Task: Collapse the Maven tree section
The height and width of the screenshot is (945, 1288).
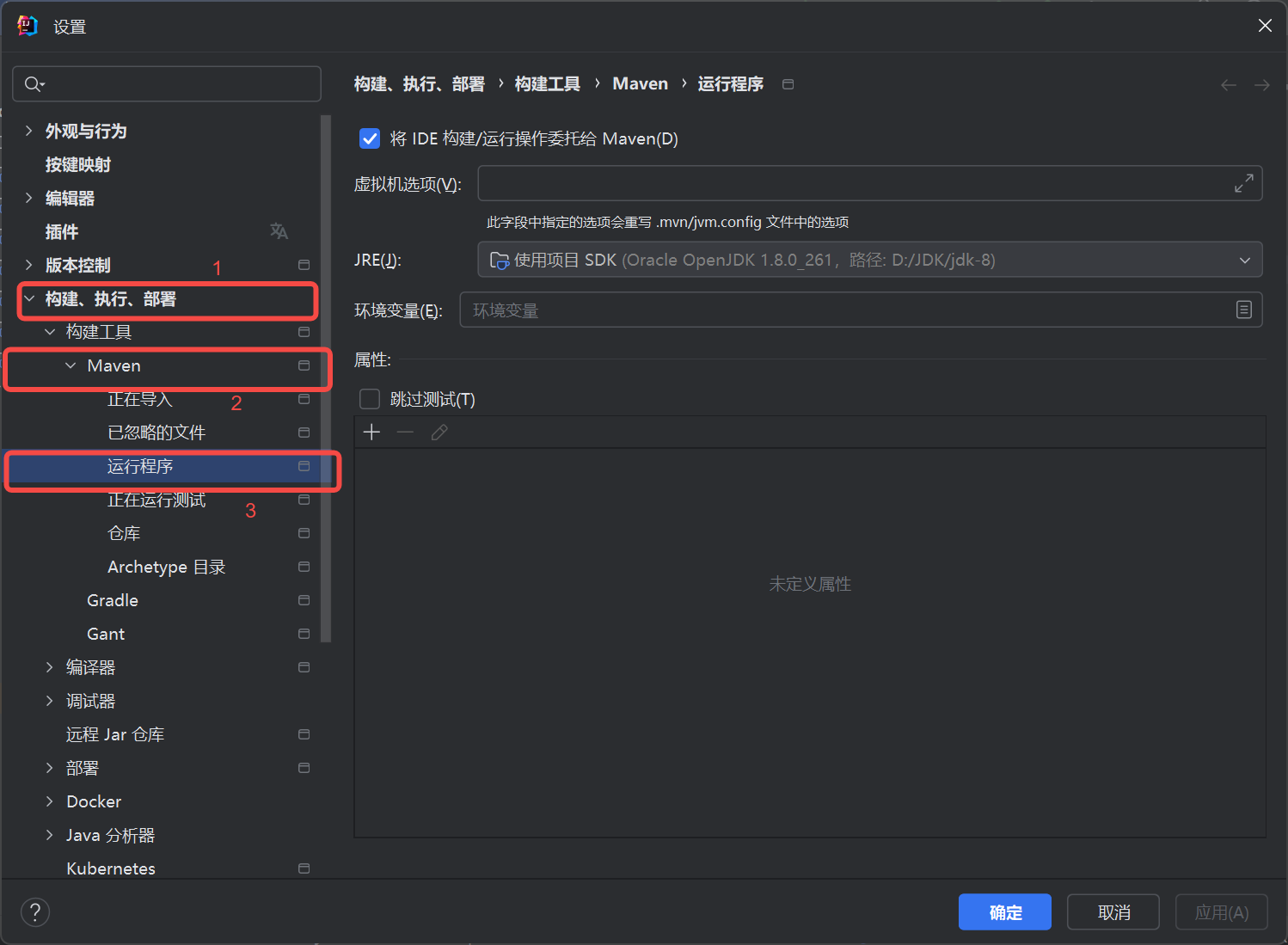Action: click(71, 365)
